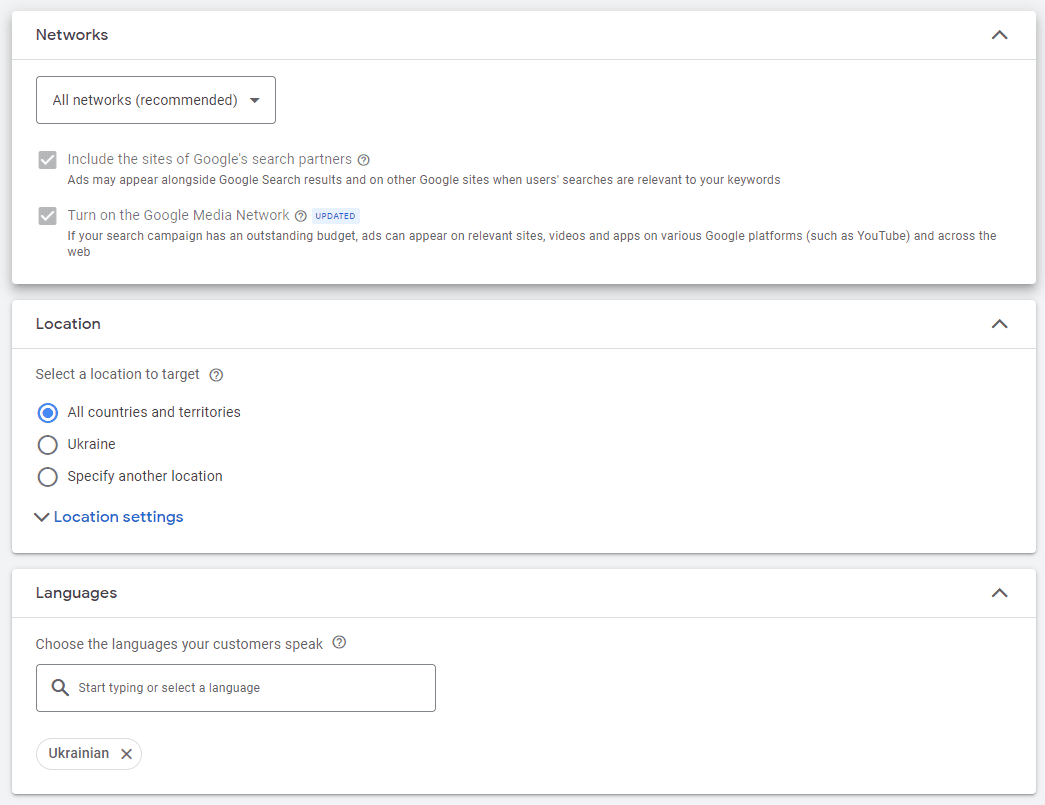This screenshot has width=1045, height=805.
Task: Expand Location settings
Action: pyautogui.click(x=108, y=516)
